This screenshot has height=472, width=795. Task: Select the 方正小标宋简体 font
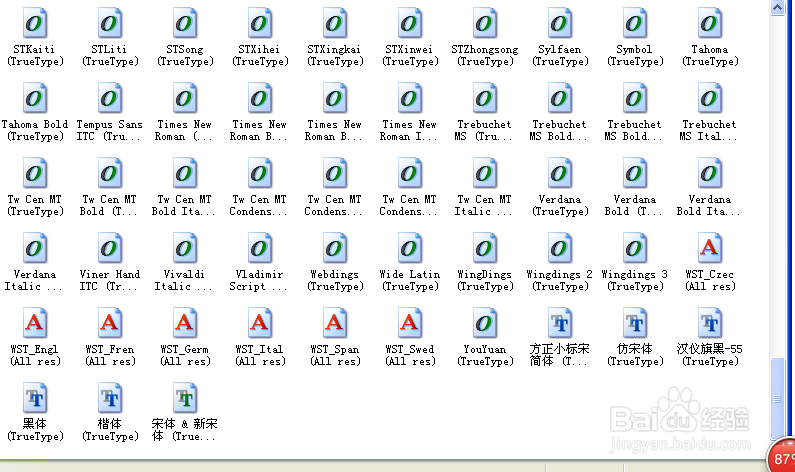560,323
